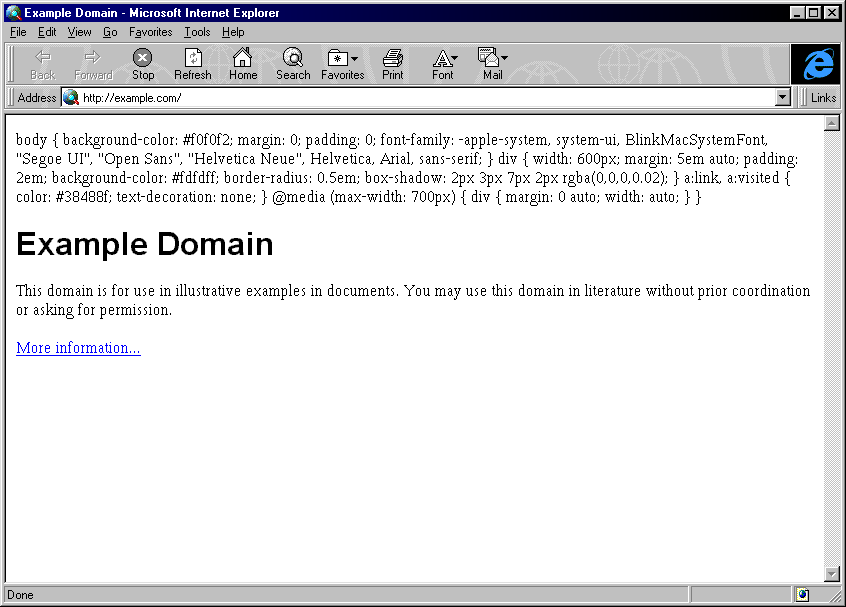This screenshot has width=846, height=607.
Task: Click the scrollbar up arrow
Action: (x=831, y=124)
